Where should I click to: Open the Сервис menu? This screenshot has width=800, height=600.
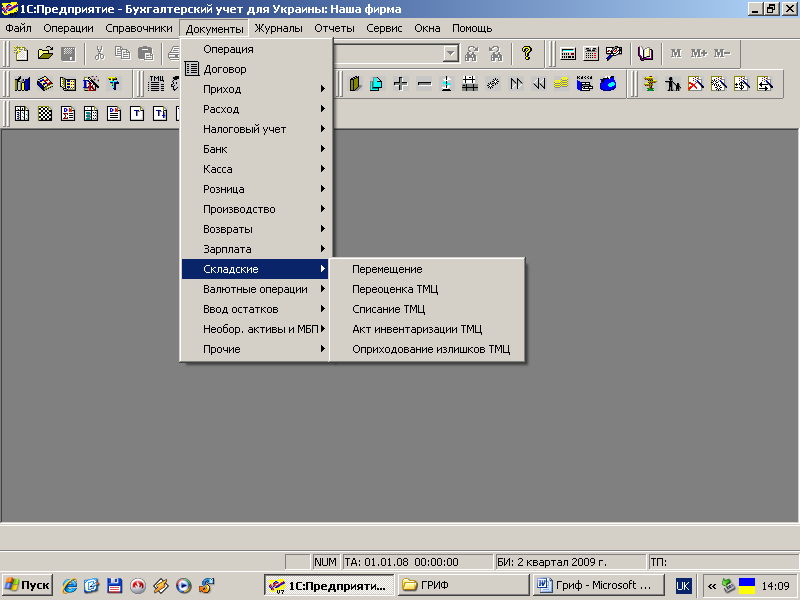click(x=384, y=28)
